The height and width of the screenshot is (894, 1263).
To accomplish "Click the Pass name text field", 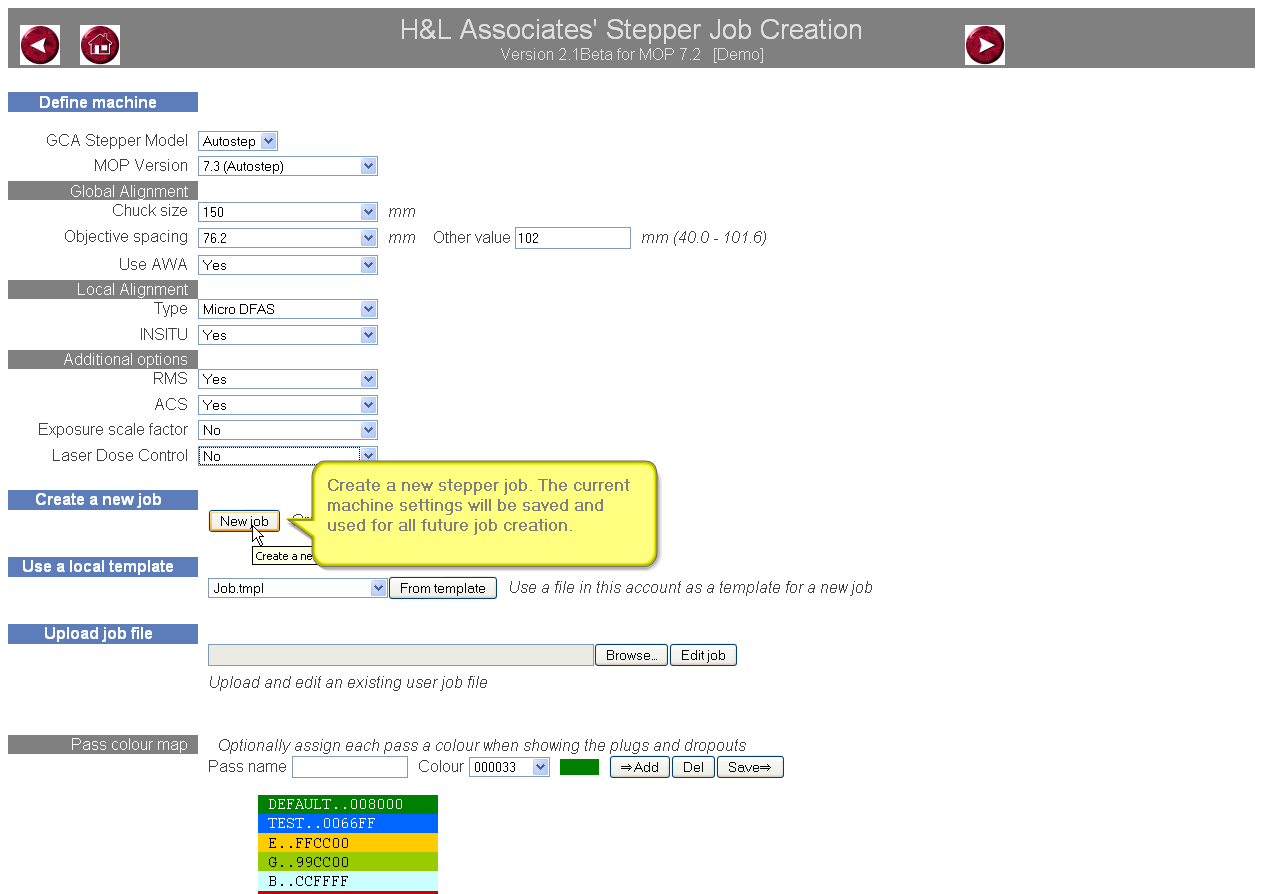I will click(350, 767).
